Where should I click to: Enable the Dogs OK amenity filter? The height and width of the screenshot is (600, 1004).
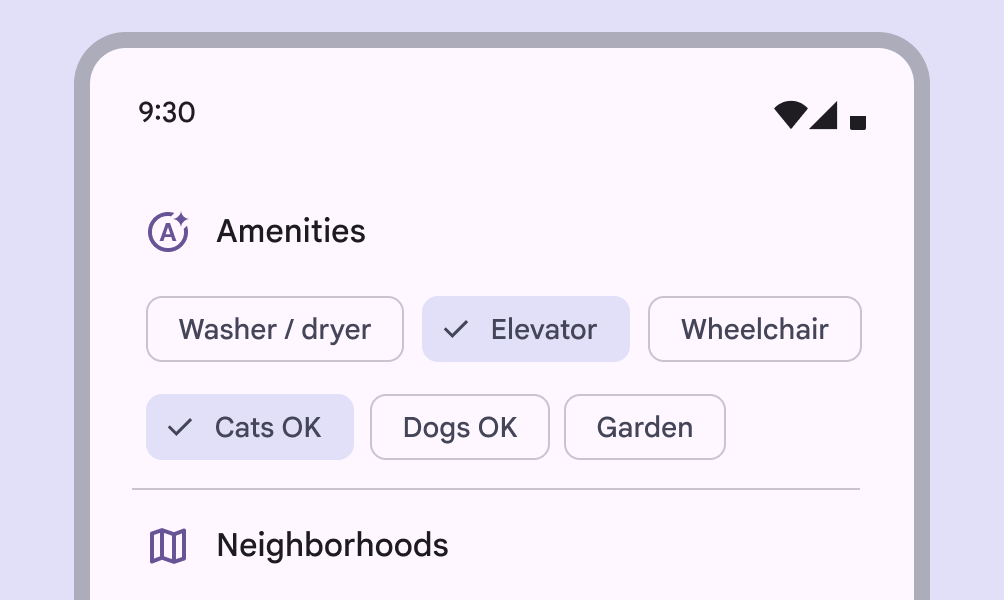click(x=459, y=427)
